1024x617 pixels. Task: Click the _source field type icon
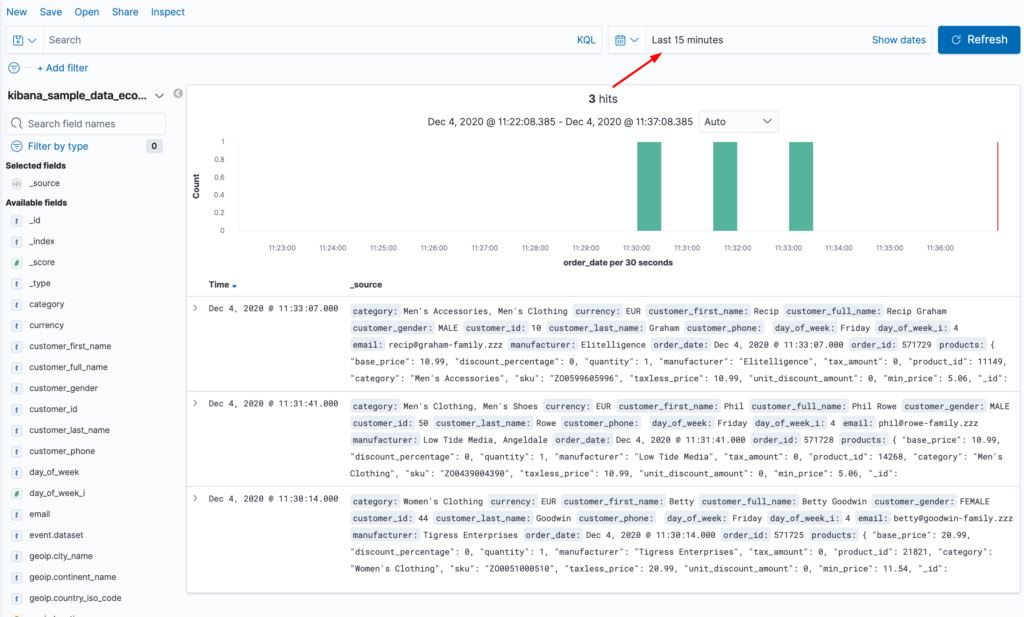pos(16,184)
